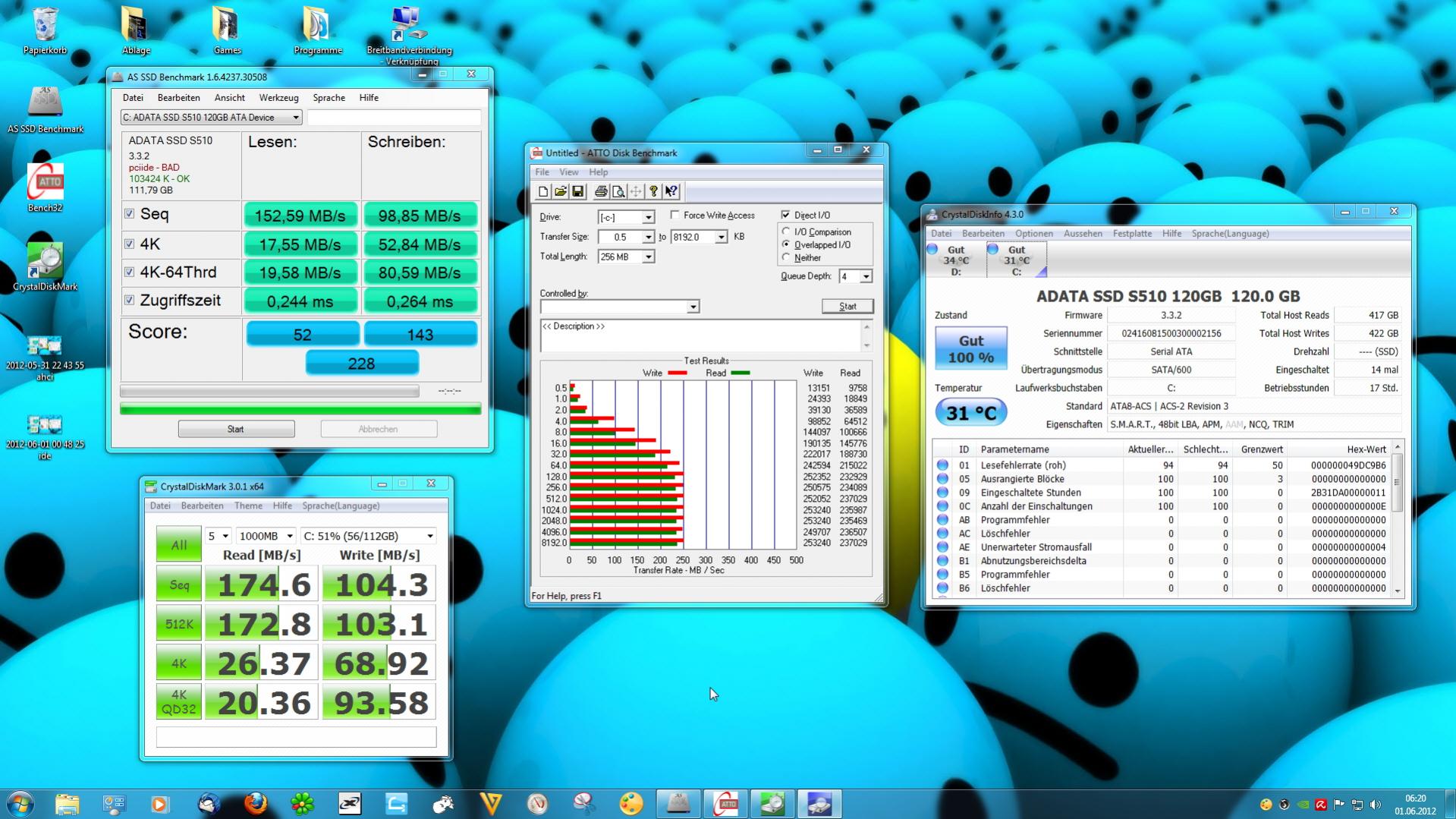Click the Gut 100 % health status box
This screenshot has width=1456, height=819.
click(x=971, y=348)
